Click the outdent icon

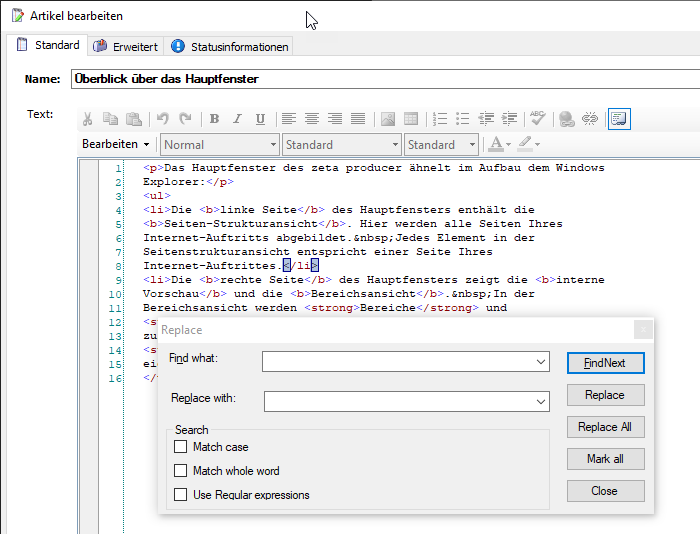point(486,119)
